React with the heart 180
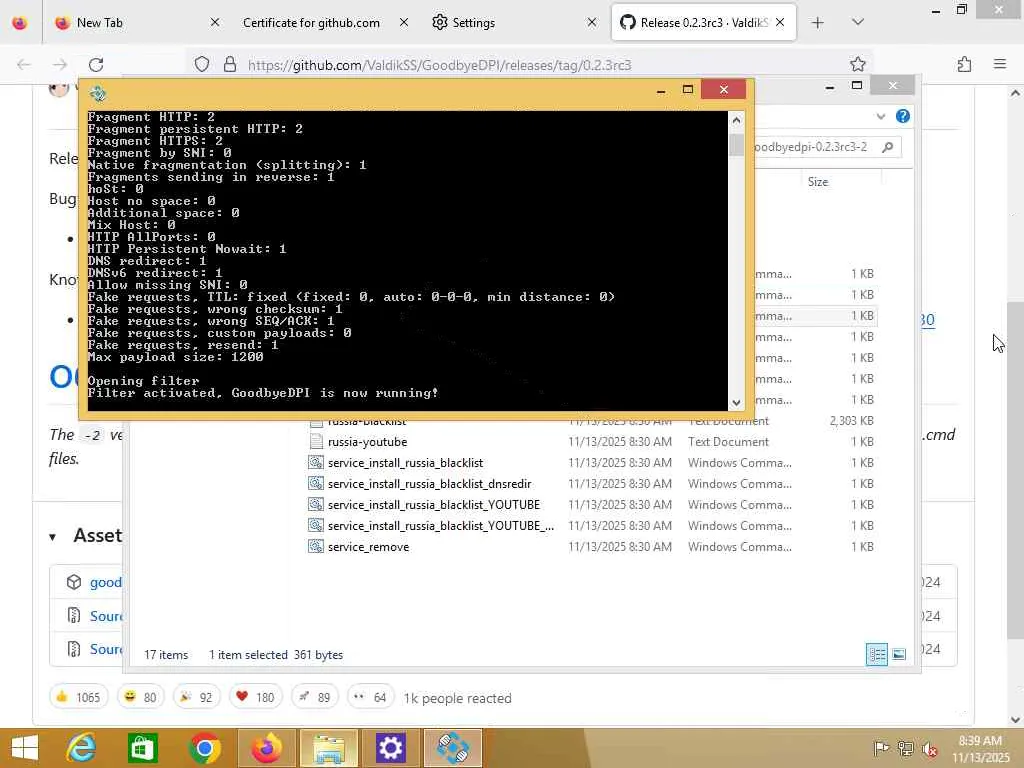This screenshot has width=1024, height=768. (x=255, y=697)
